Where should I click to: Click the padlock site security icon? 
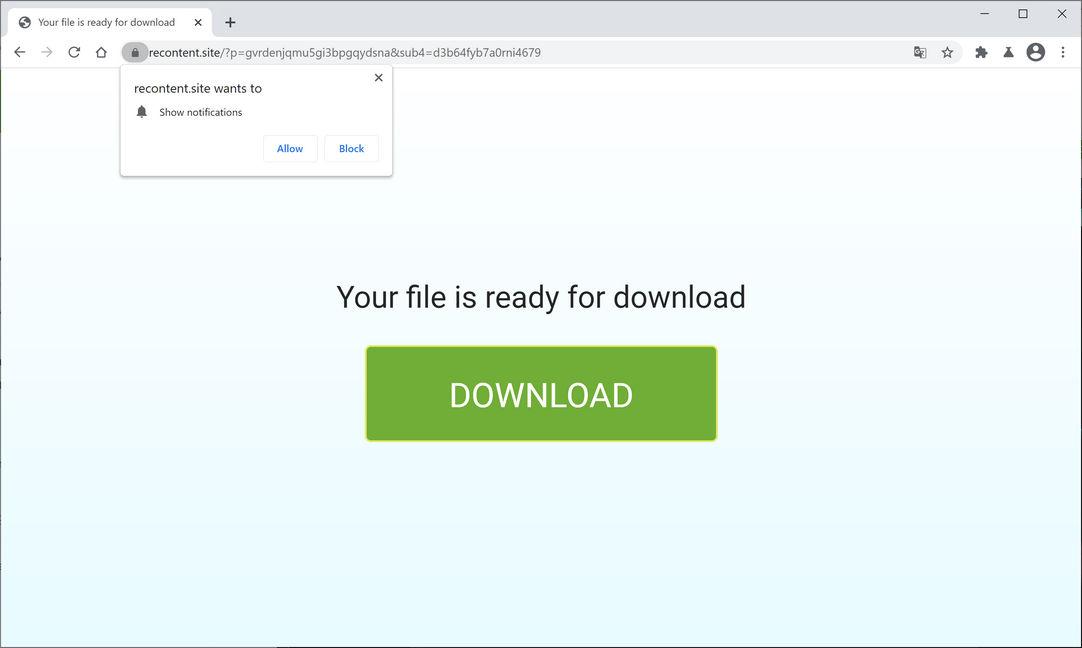tap(135, 52)
